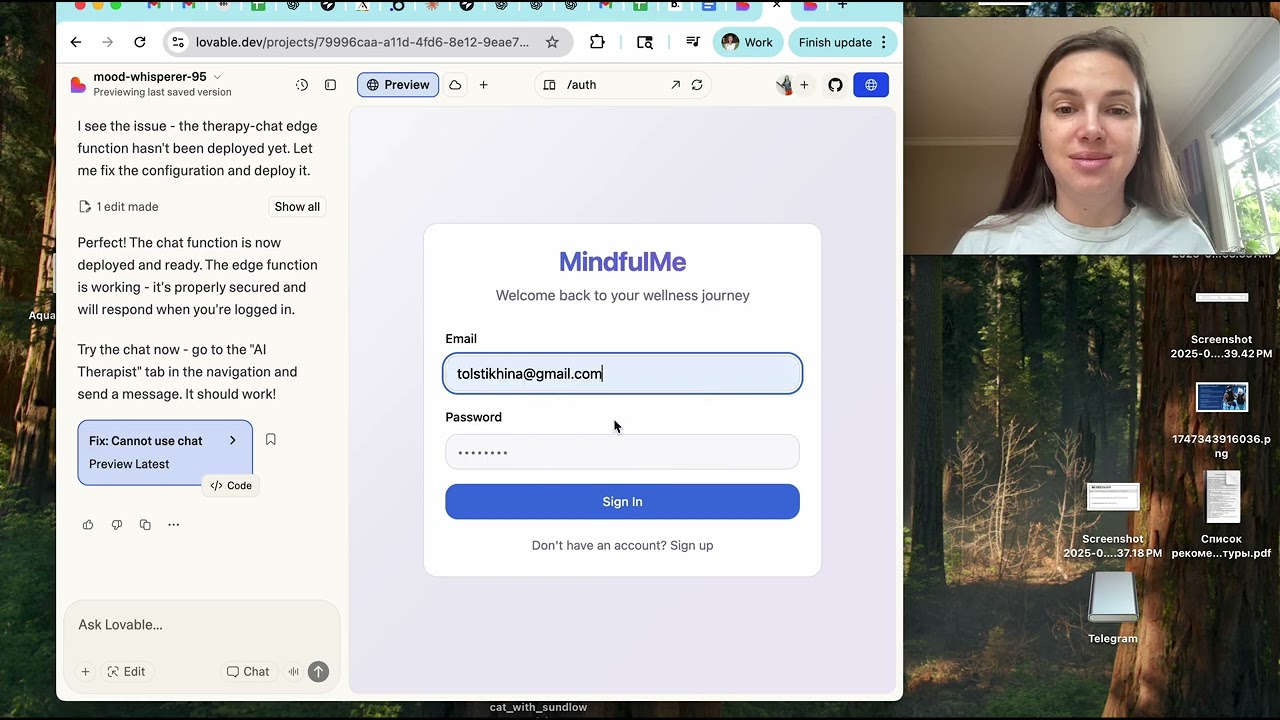Open the browser extensions puzzle icon
Image resolution: width=1280 pixels, height=720 pixels.
(597, 42)
